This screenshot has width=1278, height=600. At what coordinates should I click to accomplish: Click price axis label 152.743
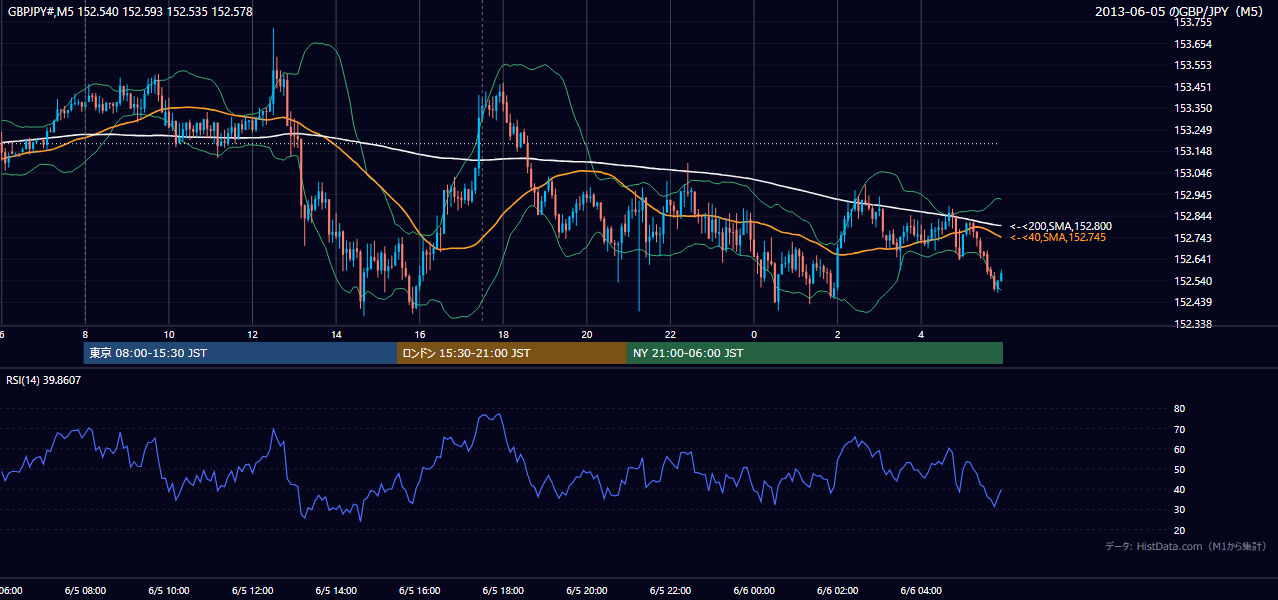(1194, 238)
